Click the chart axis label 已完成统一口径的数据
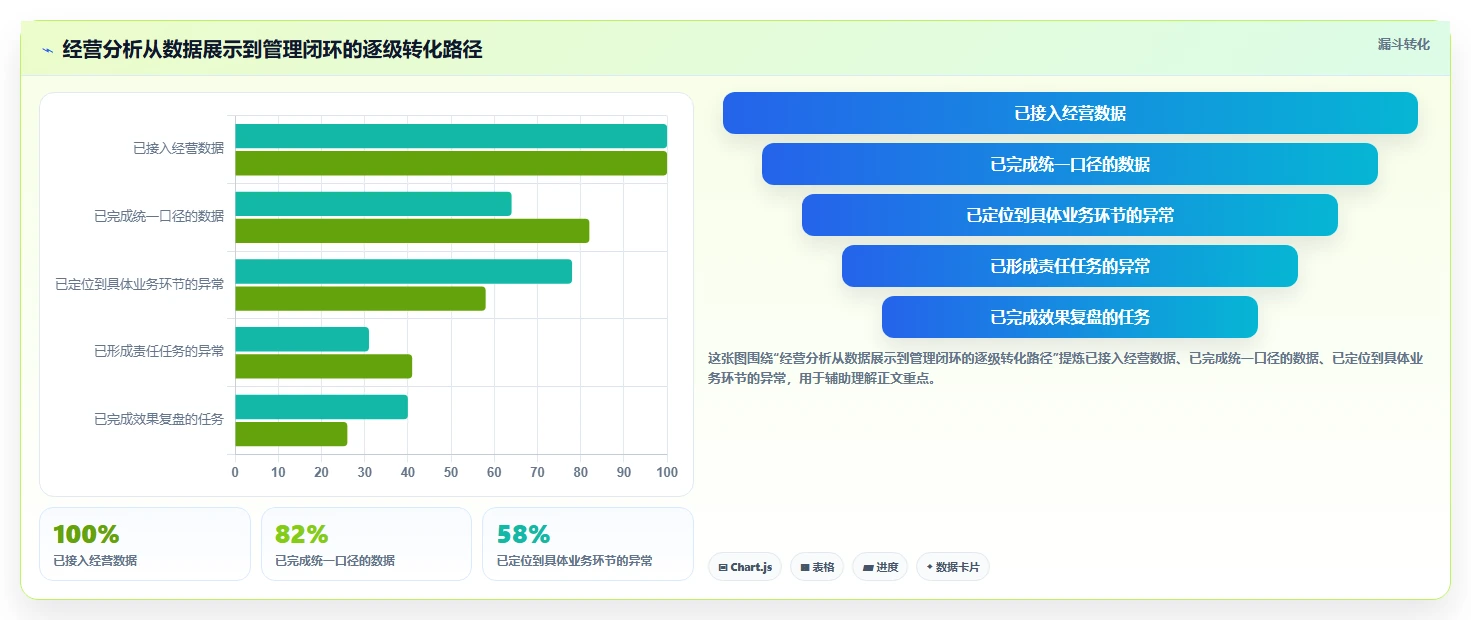This screenshot has width=1471, height=620. [159, 216]
